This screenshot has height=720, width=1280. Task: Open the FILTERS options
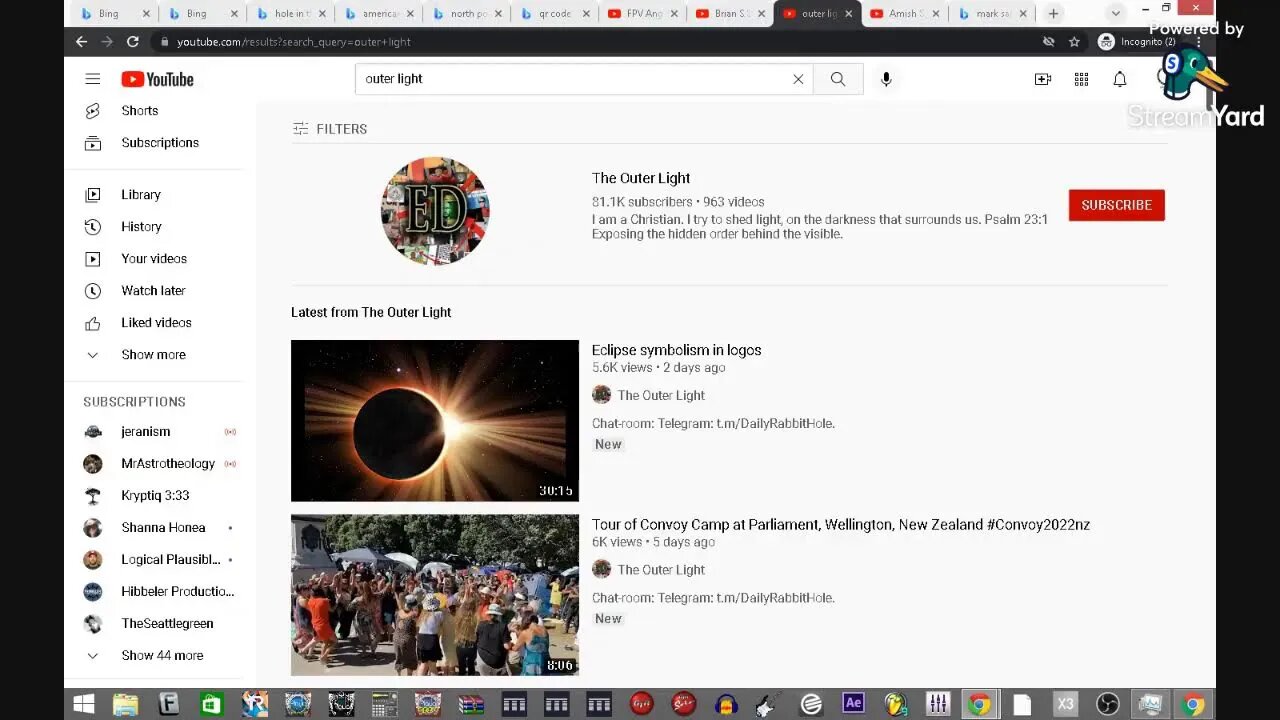(330, 129)
